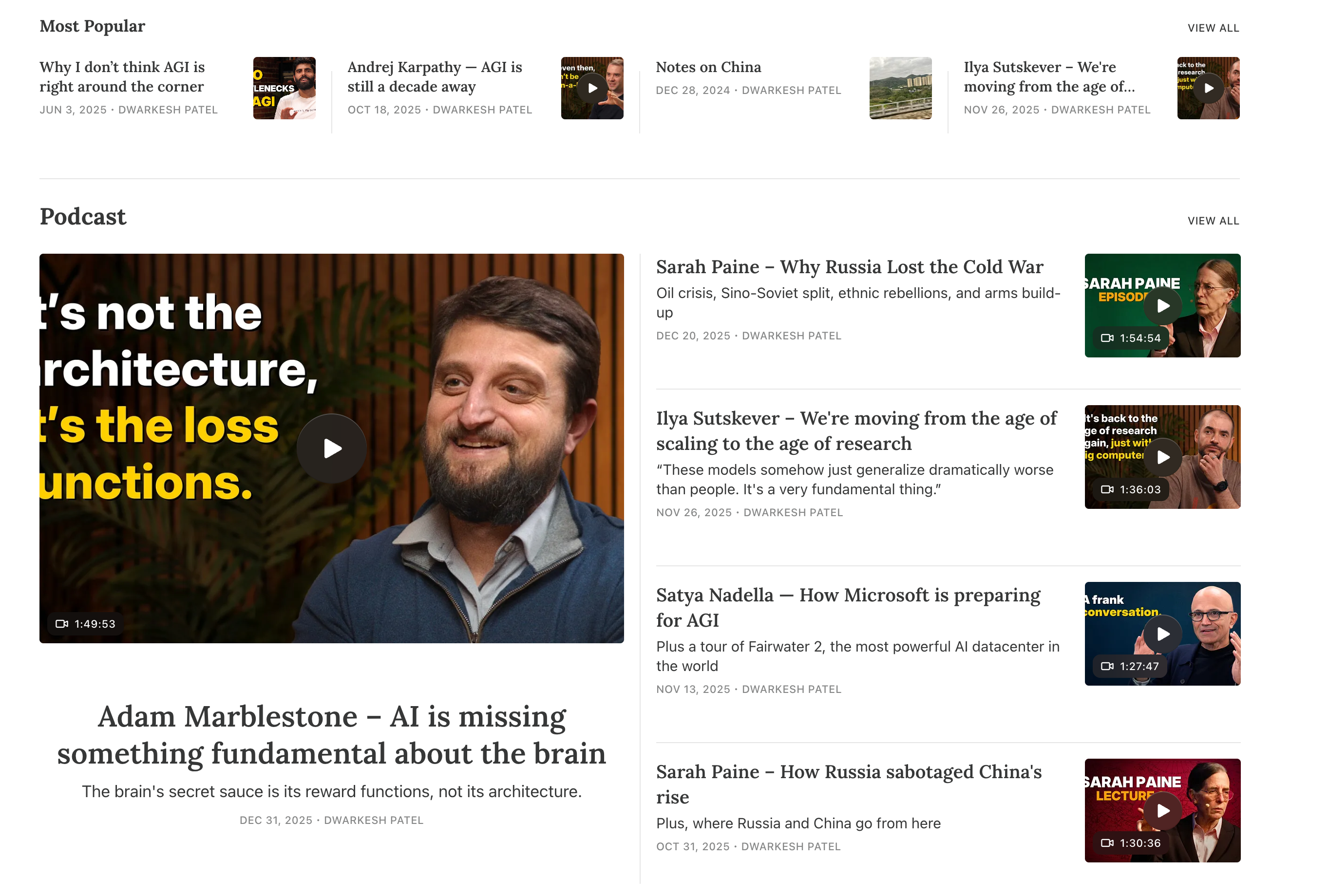Click the Most Popular section heading
The height and width of the screenshot is (896, 1329).
pyautogui.click(x=92, y=26)
